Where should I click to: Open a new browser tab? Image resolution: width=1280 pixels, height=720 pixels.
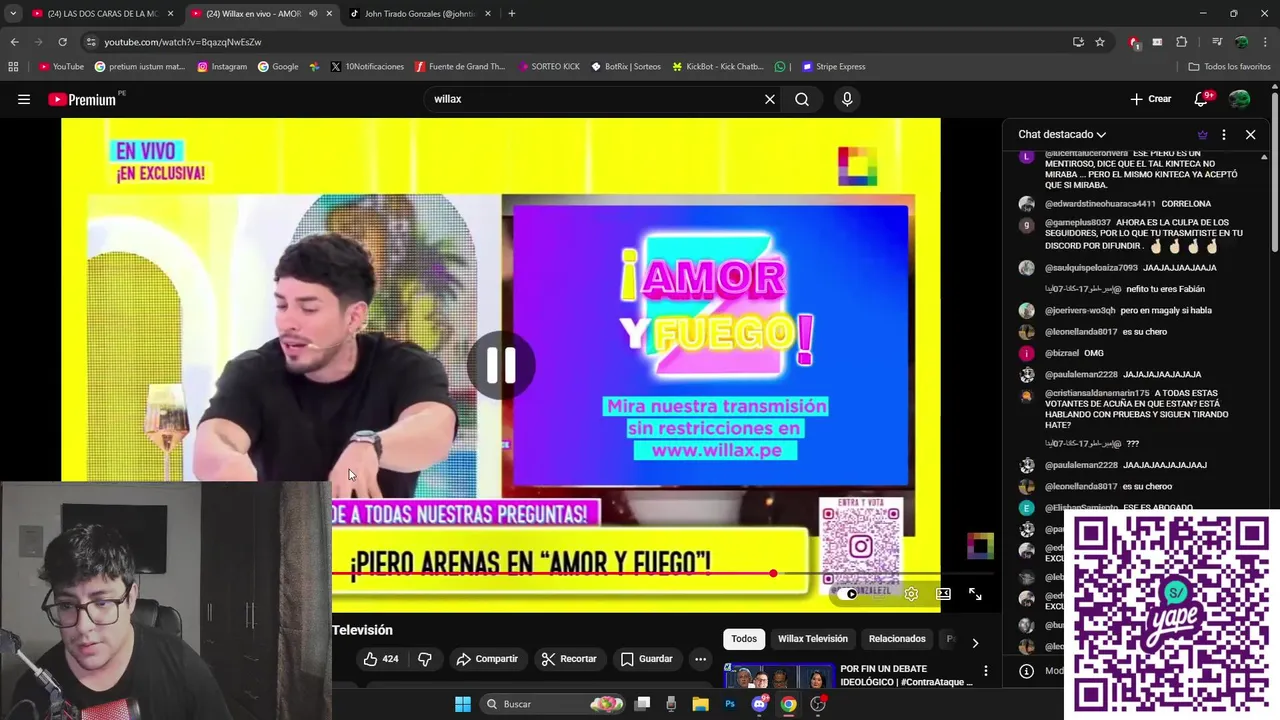coord(512,14)
